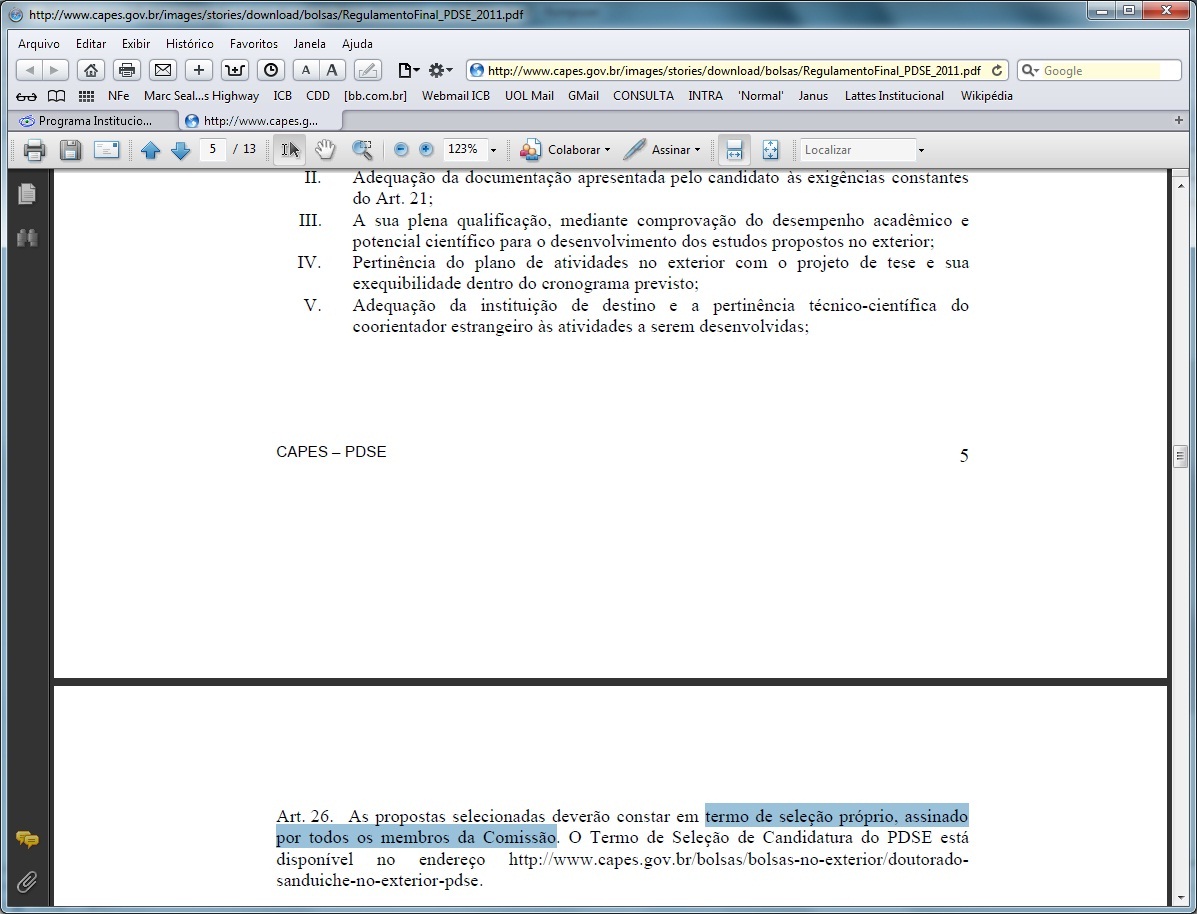Open the Favoritos menu
The image size is (1197, 914).
(x=254, y=44)
